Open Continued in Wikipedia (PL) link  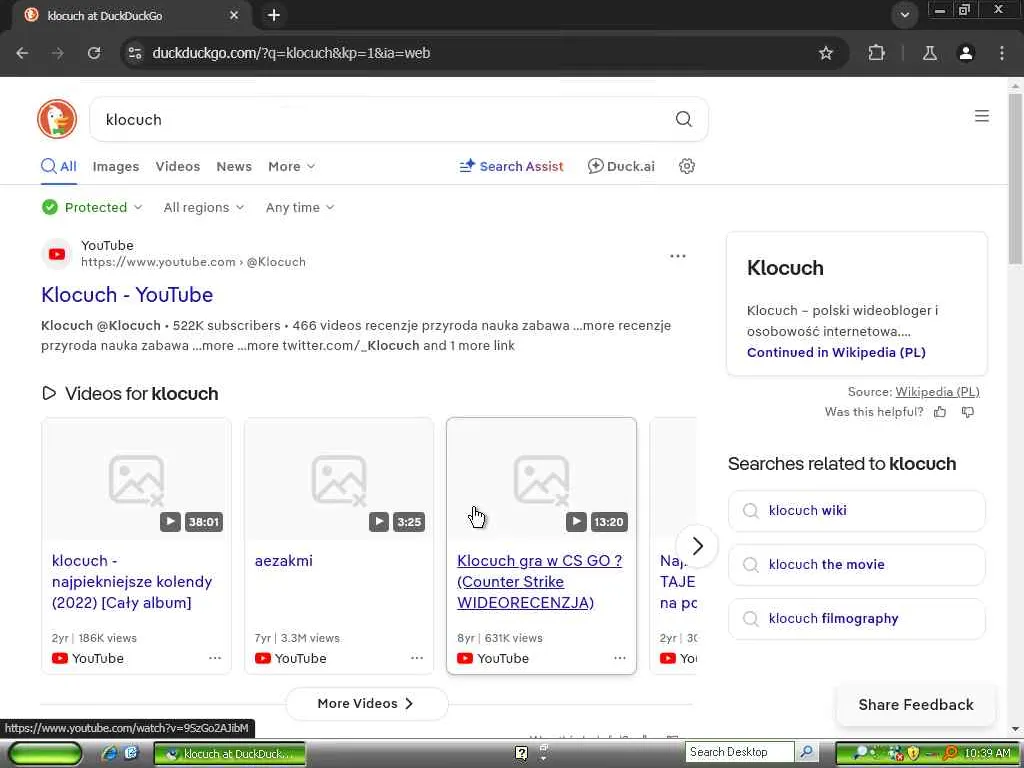pyautogui.click(x=836, y=353)
